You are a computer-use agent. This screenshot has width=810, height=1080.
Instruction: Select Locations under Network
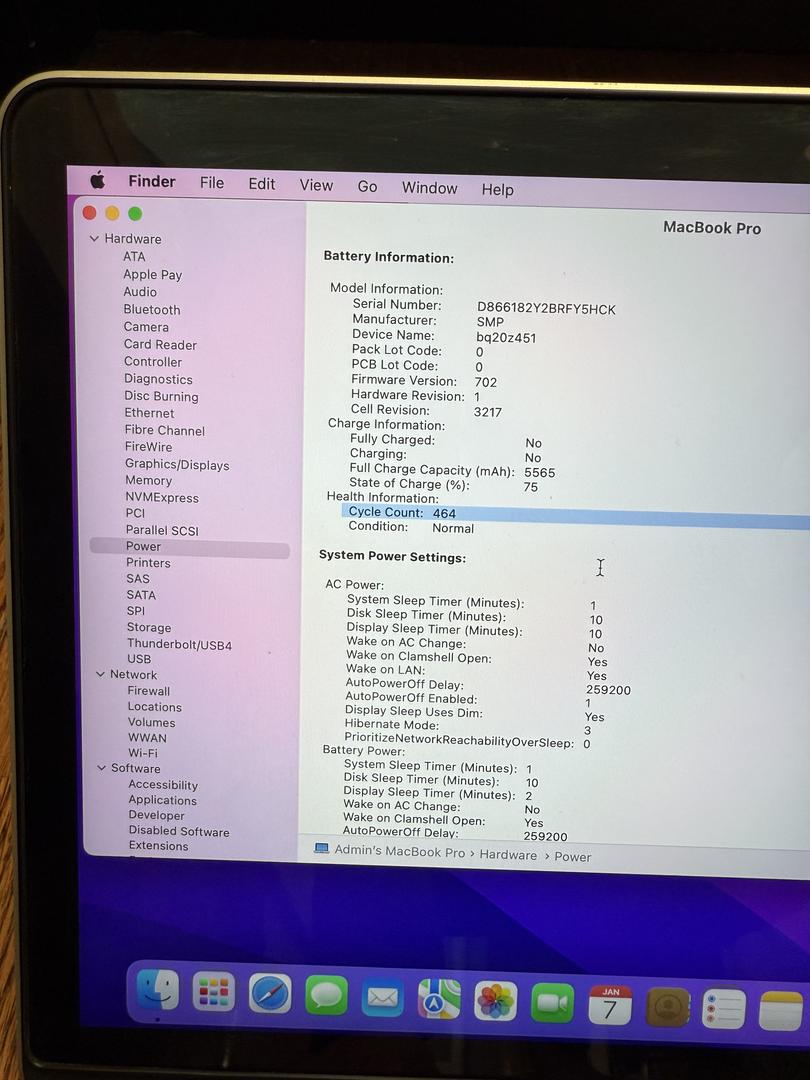click(154, 707)
